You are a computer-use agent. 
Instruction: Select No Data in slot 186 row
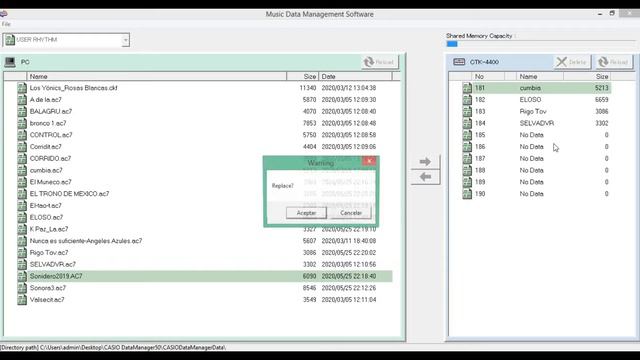click(x=531, y=147)
